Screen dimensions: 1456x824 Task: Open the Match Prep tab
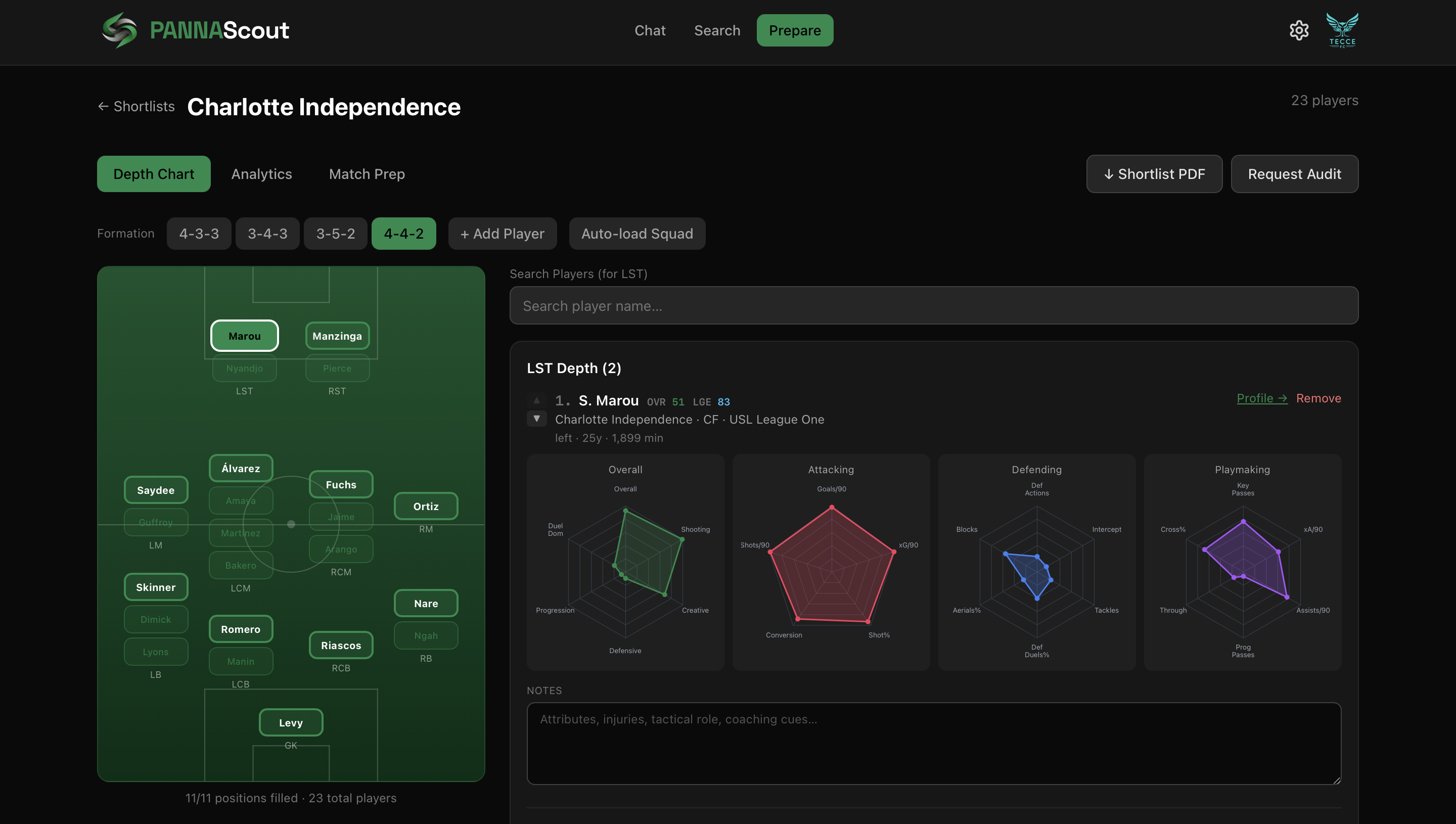click(x=367, y=174)
